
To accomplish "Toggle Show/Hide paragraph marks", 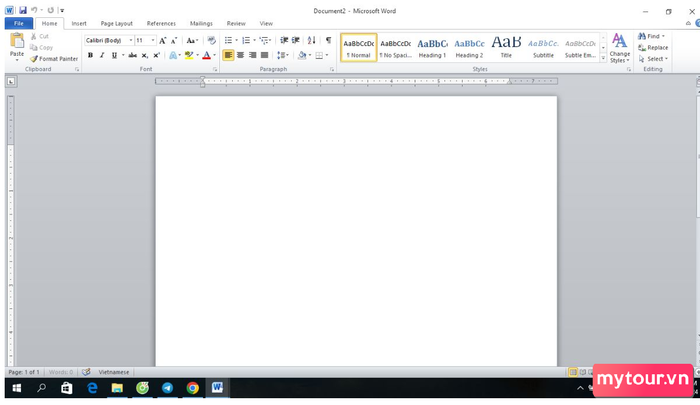I will pos(329,41).
